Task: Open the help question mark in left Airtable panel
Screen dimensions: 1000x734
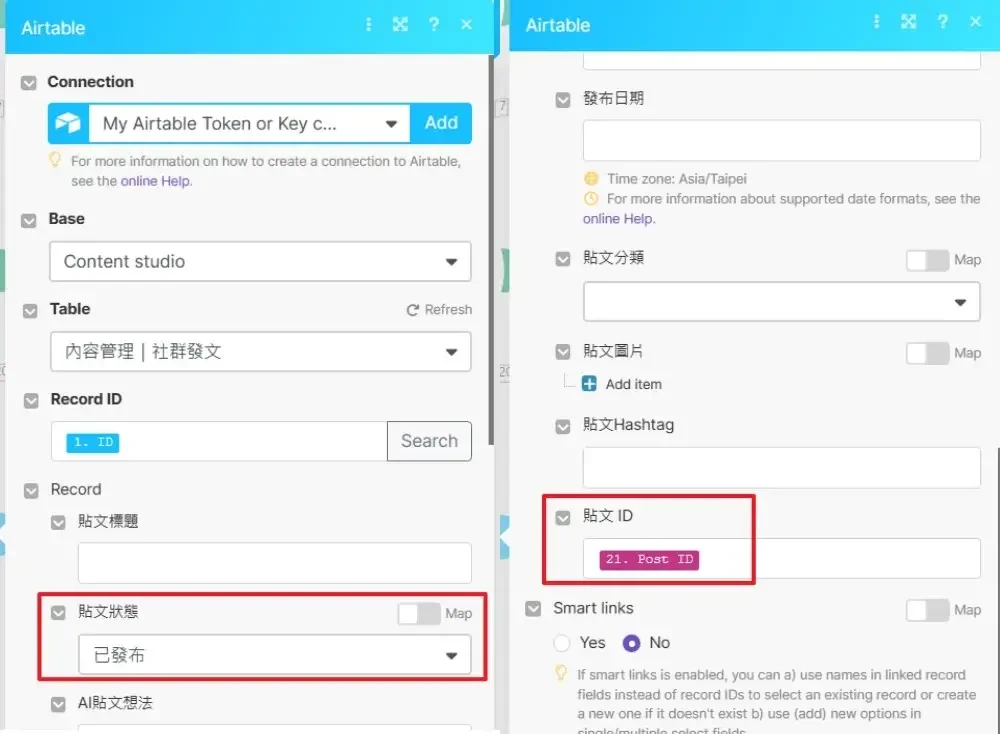Action: coord(434,24)
